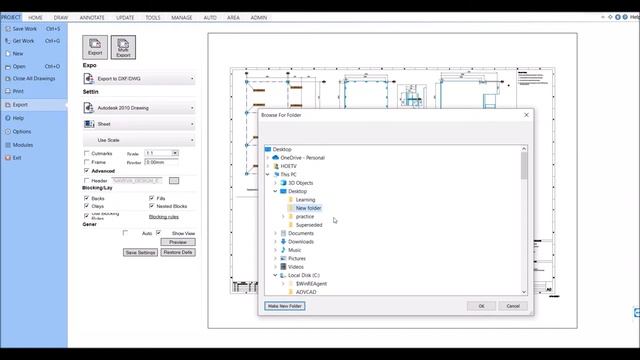The width and height of the screenshot is (640, 360).
Task: Click the Save Settings button
Action: pyautogui.click(x=140, y=252)
